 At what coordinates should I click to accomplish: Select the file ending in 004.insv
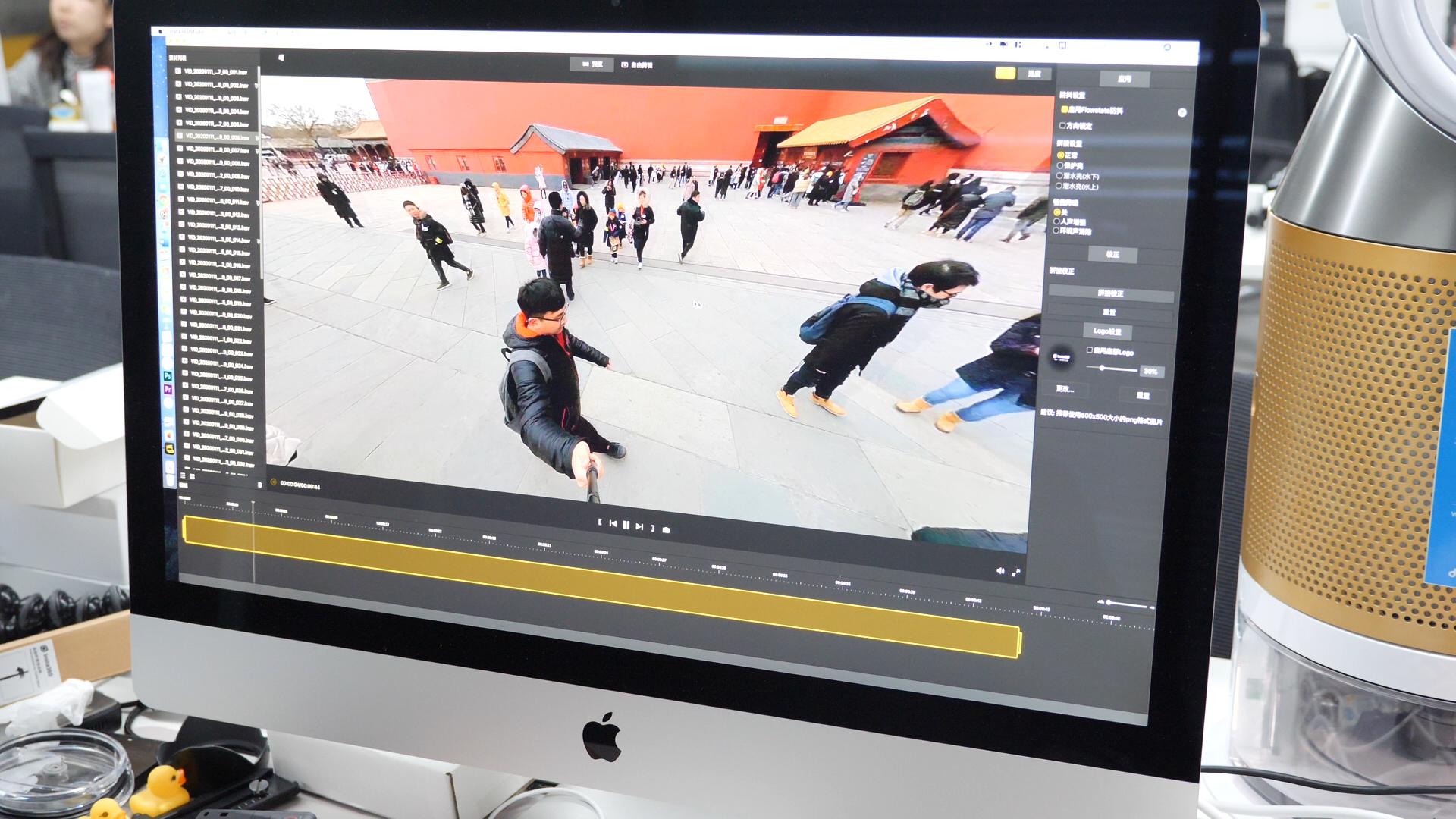(x=216, y=111)
